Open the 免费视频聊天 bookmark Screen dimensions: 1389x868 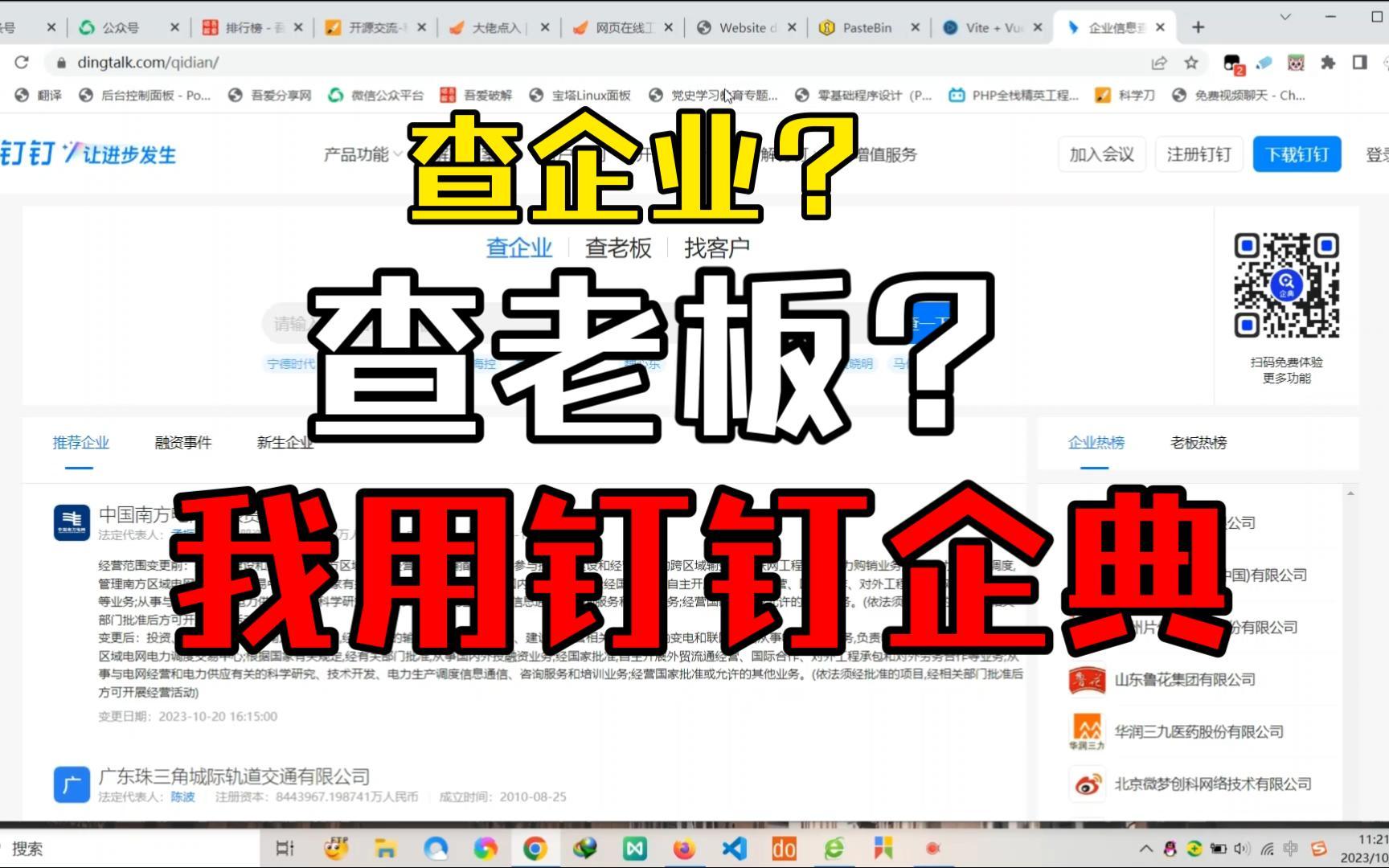click(1239, 95)
